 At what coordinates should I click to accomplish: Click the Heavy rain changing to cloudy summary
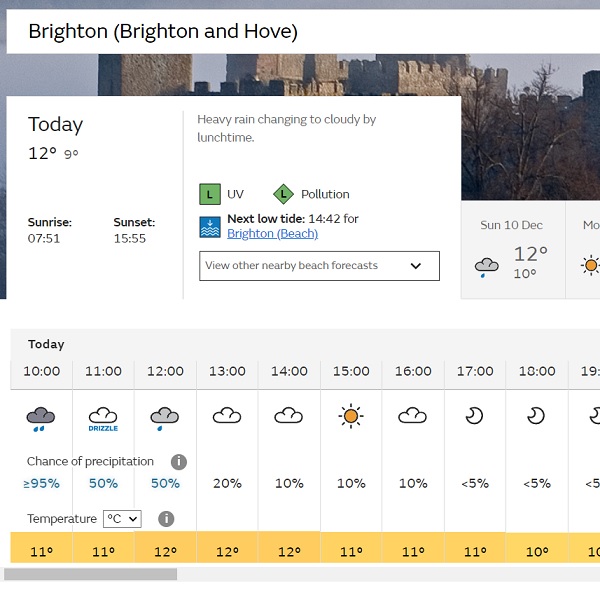(x=287, y=128)
